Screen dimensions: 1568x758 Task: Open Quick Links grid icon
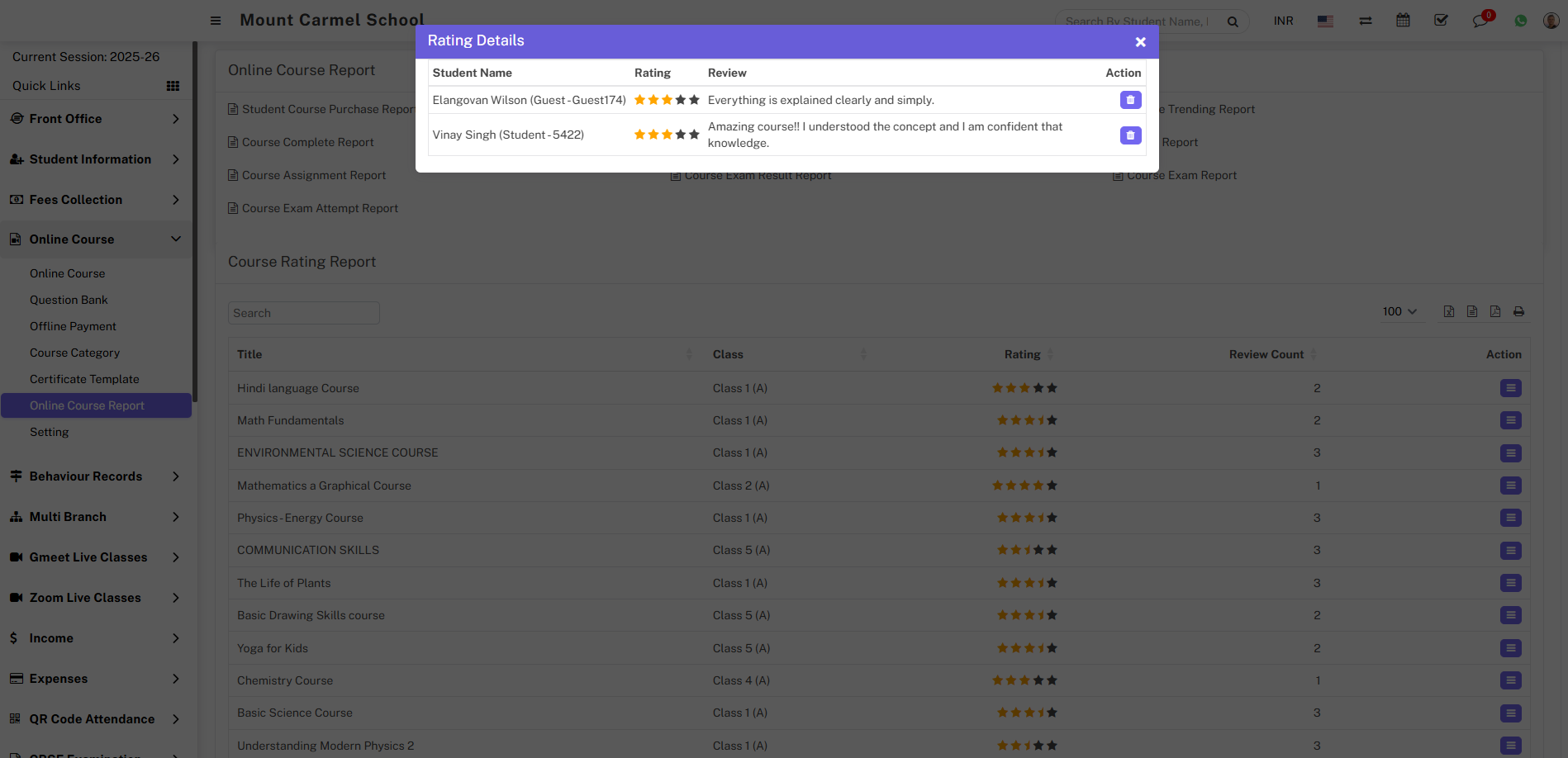click(x=173, y=86)
